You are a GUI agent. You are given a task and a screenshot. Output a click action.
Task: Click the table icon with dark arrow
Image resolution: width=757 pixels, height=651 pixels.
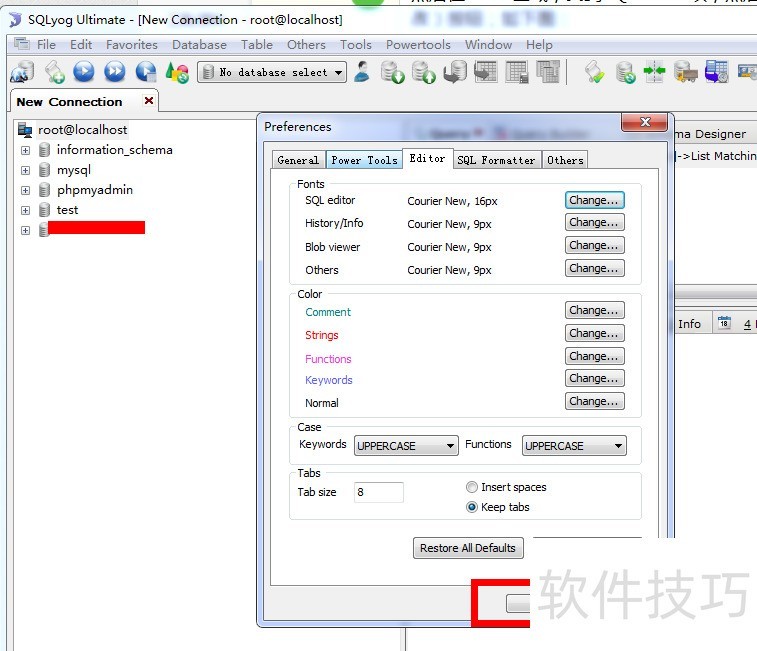point(485,72)
